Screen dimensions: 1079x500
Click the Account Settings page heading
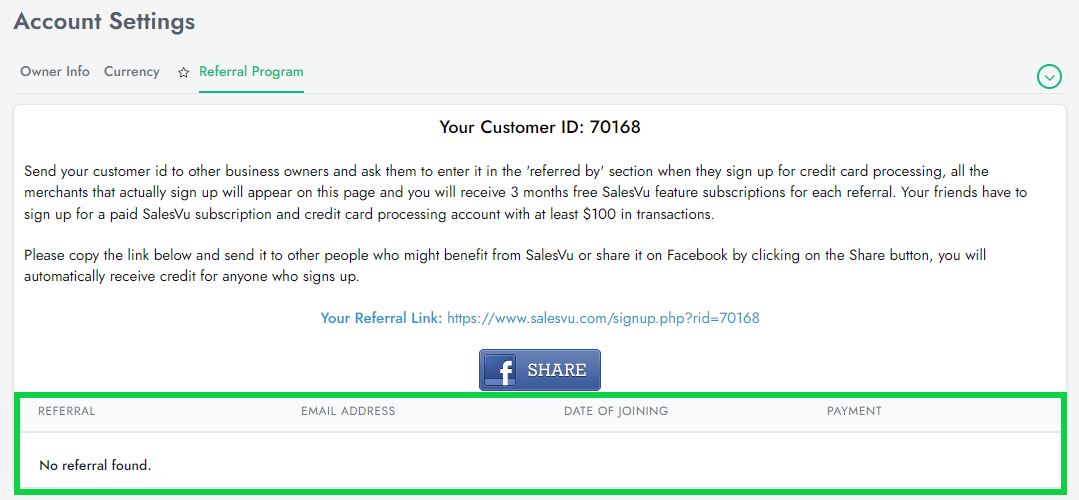[x=104, y=21]
